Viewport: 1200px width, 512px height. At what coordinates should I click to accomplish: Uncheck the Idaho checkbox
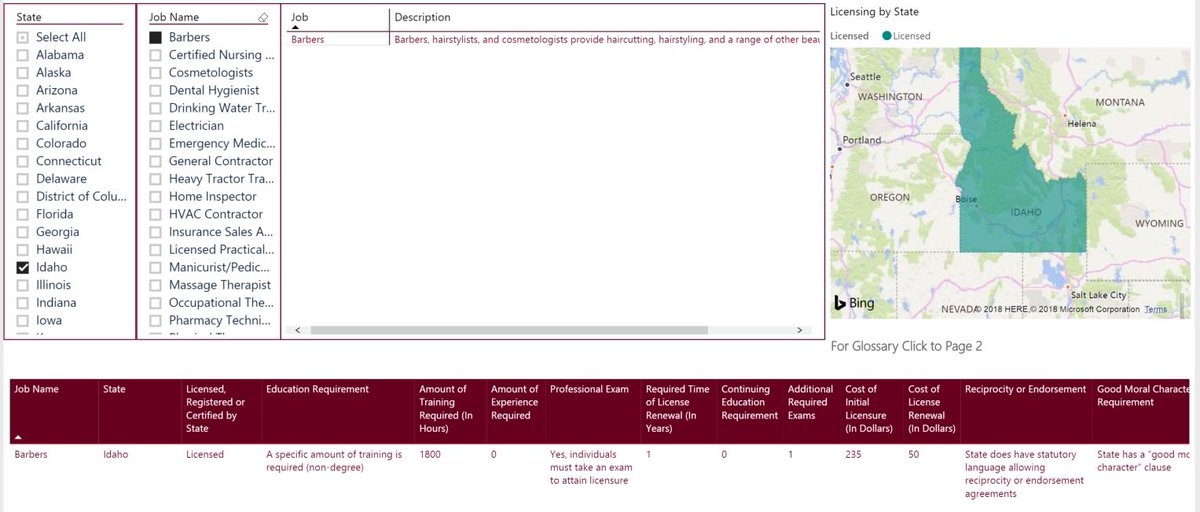click(x=23, y=267)
